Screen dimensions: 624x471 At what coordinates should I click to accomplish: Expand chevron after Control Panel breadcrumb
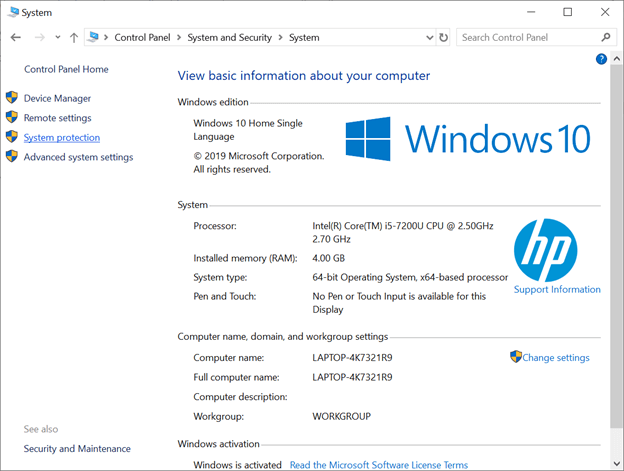click(179, 37)
